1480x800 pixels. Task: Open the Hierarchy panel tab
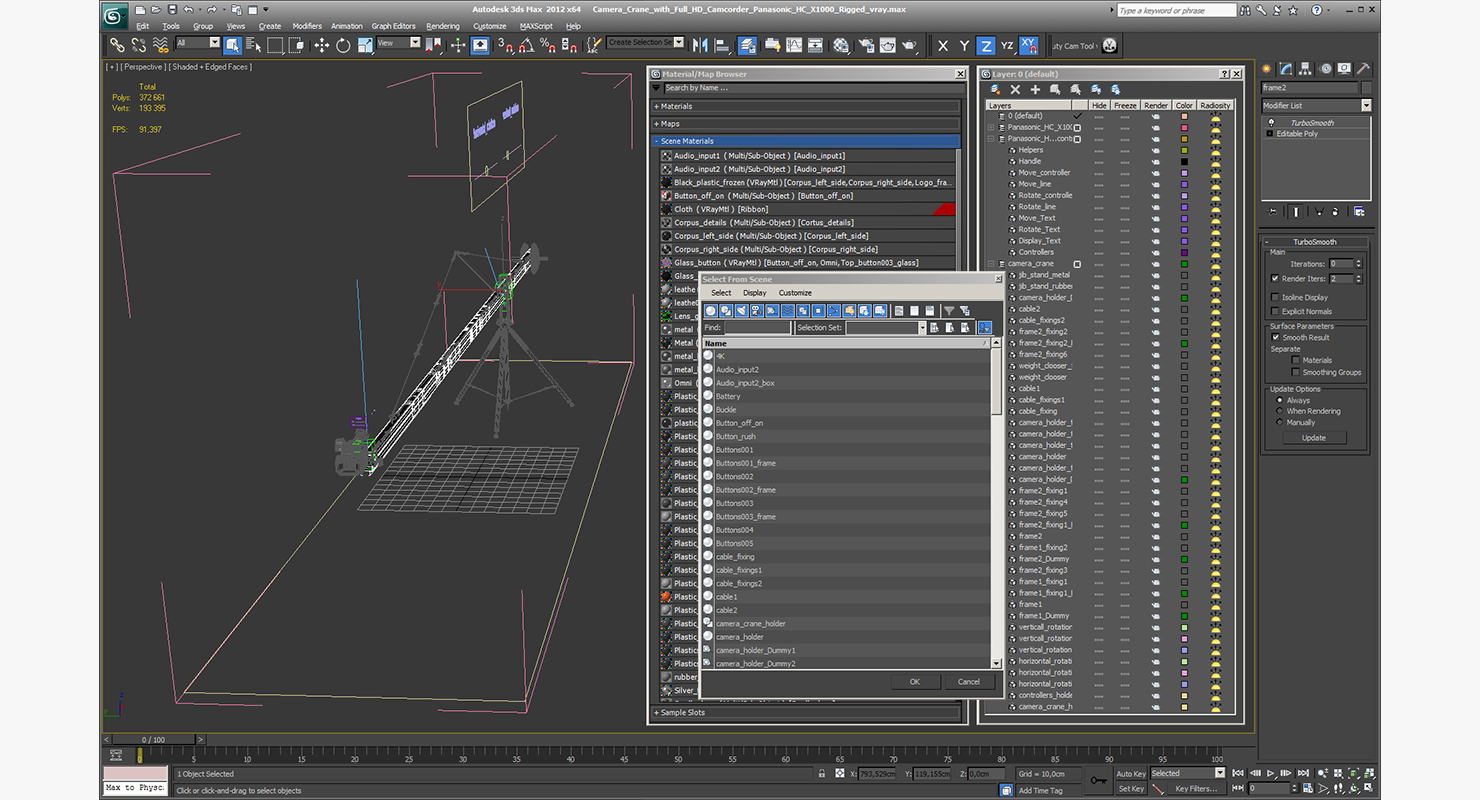(1307, 69)
